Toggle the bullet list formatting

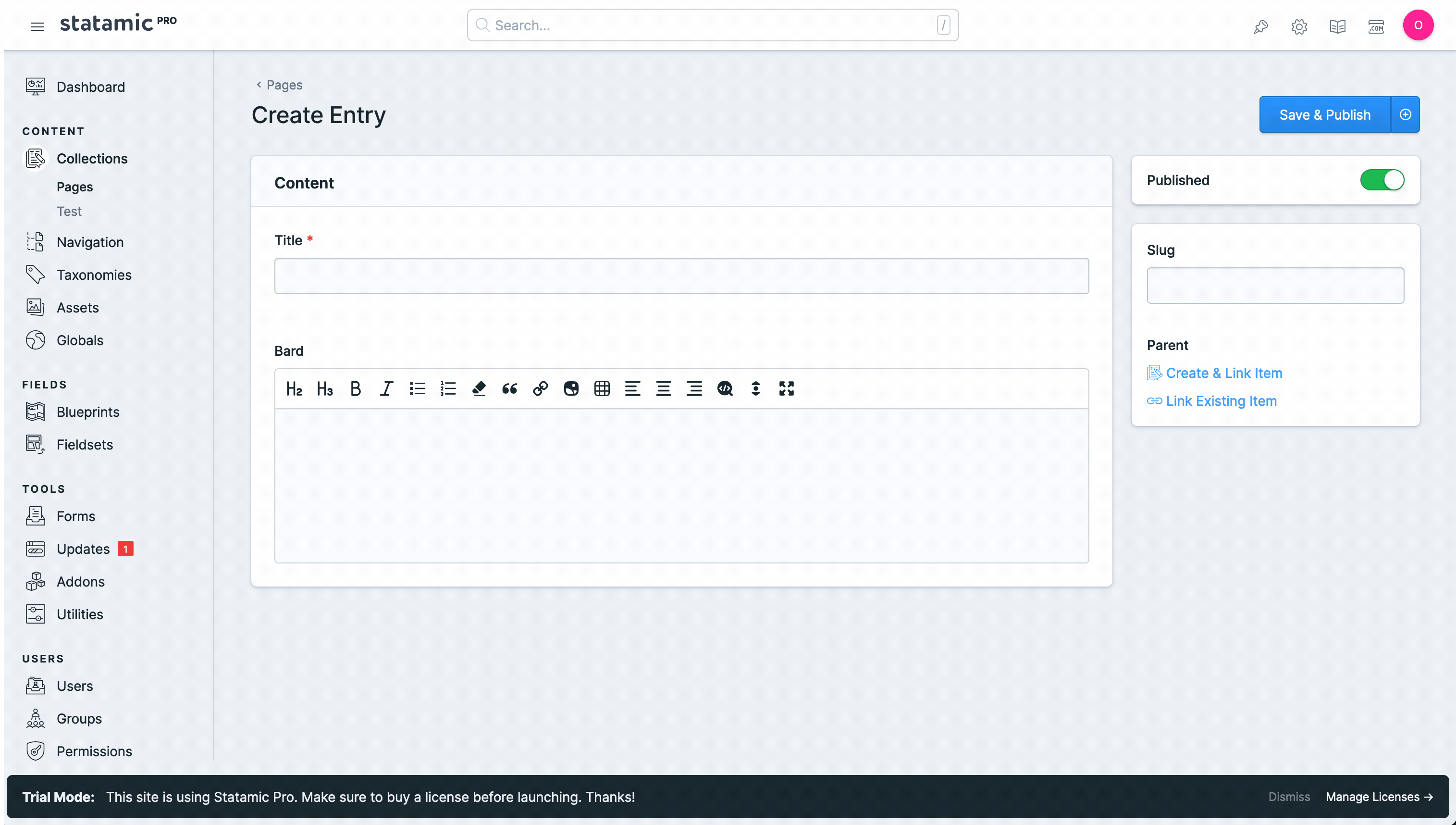418,388
